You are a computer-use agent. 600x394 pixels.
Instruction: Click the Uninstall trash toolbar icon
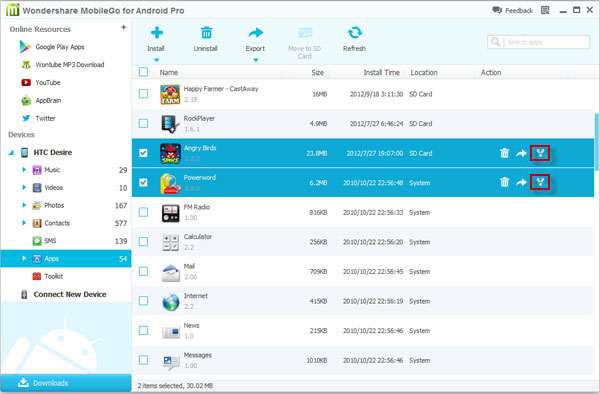[206, 33]
